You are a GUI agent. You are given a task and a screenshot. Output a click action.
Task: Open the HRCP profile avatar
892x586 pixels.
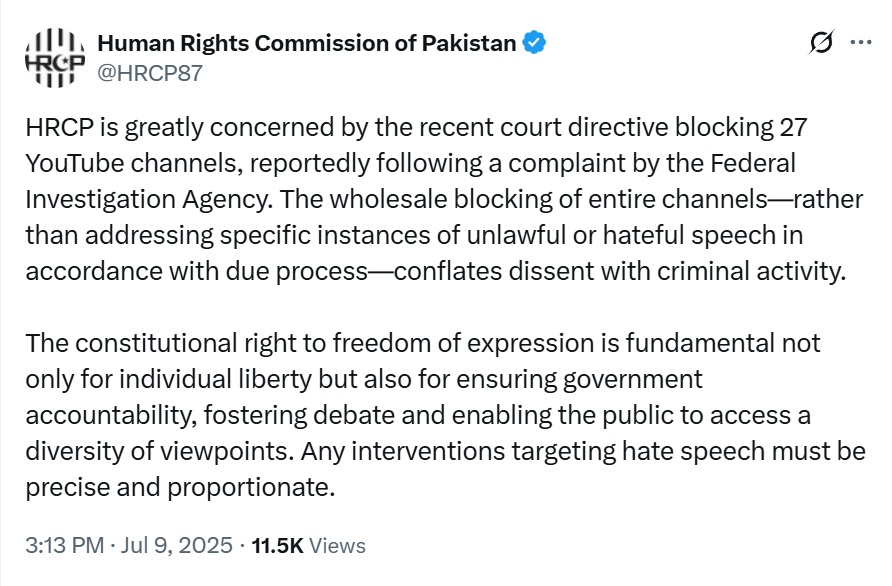tap(55, 57)
